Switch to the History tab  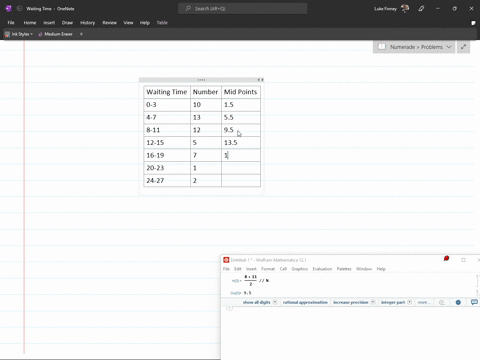click(87, 23)
